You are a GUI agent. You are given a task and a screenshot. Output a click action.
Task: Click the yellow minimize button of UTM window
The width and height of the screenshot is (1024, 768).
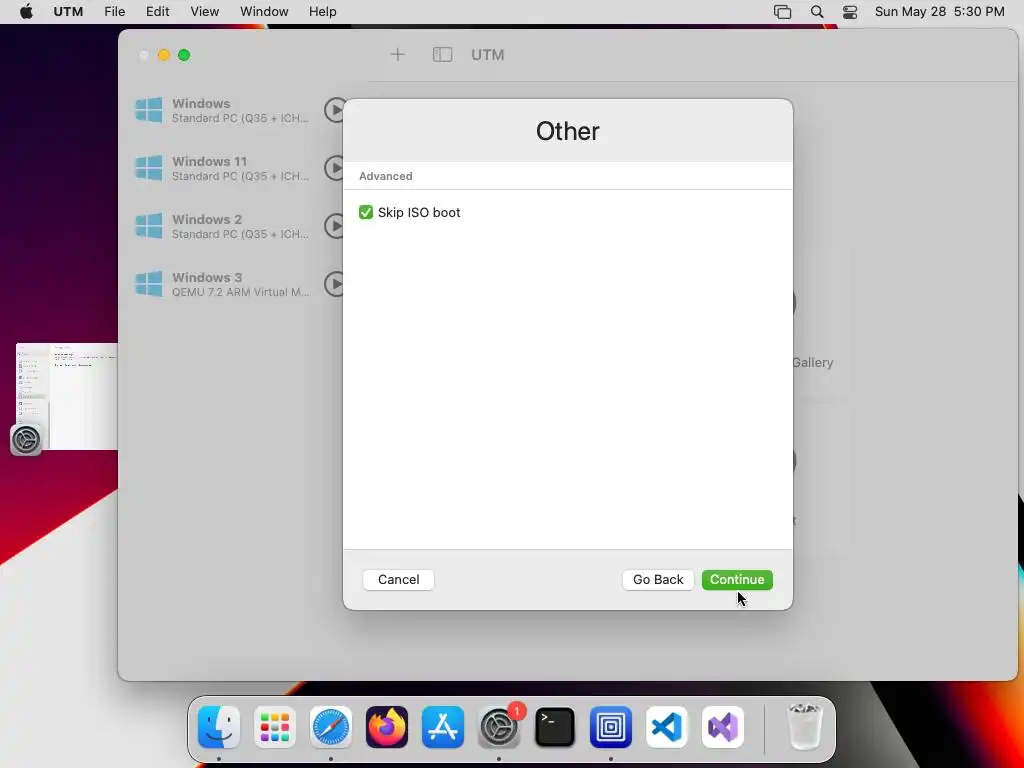(x=164, y=55)
